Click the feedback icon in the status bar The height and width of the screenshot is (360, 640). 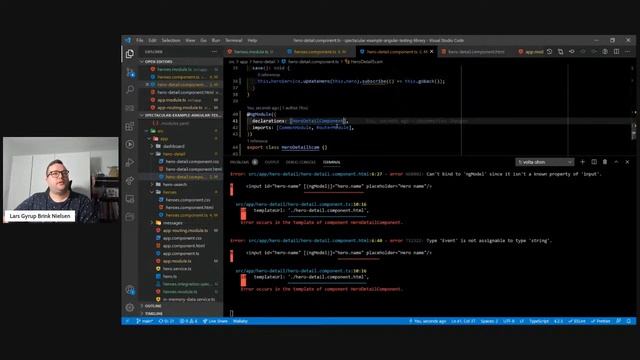pos(619,321)
